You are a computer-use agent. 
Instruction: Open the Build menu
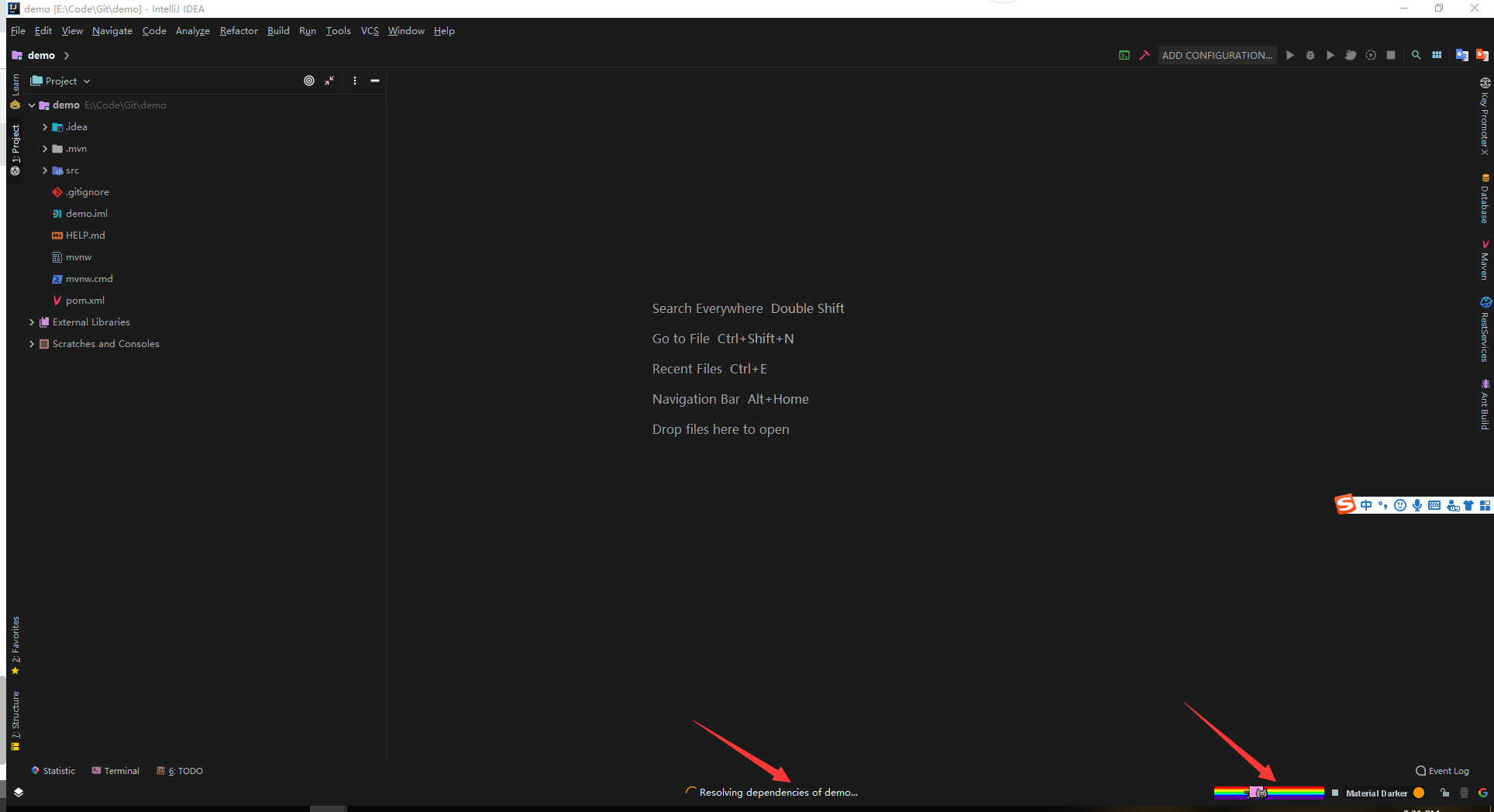point(278,31)
